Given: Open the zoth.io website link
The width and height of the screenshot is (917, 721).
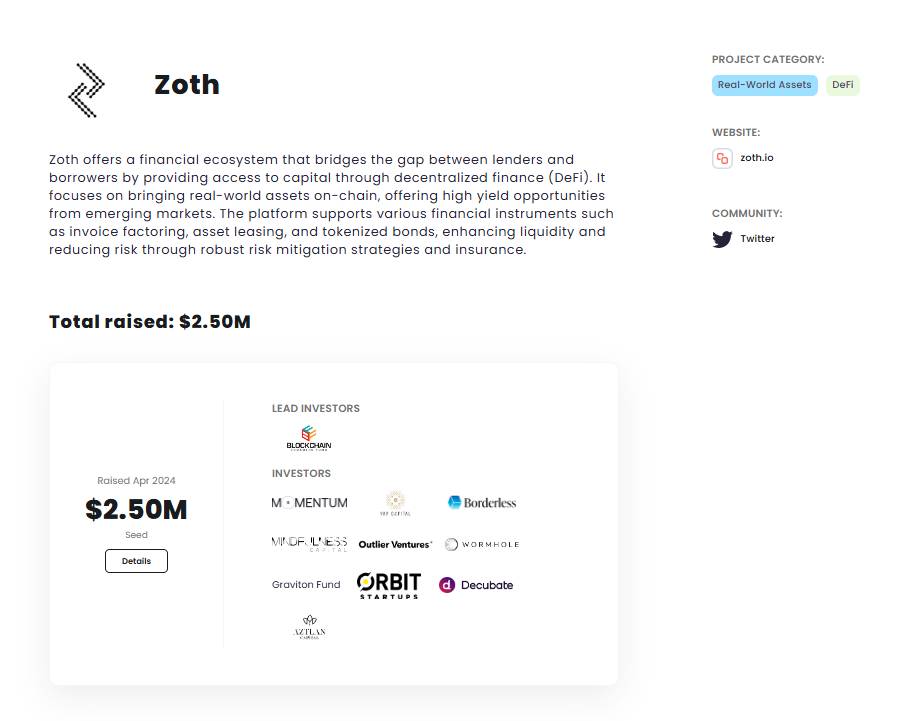Looking at the screenshot, I should click(757, 158).
